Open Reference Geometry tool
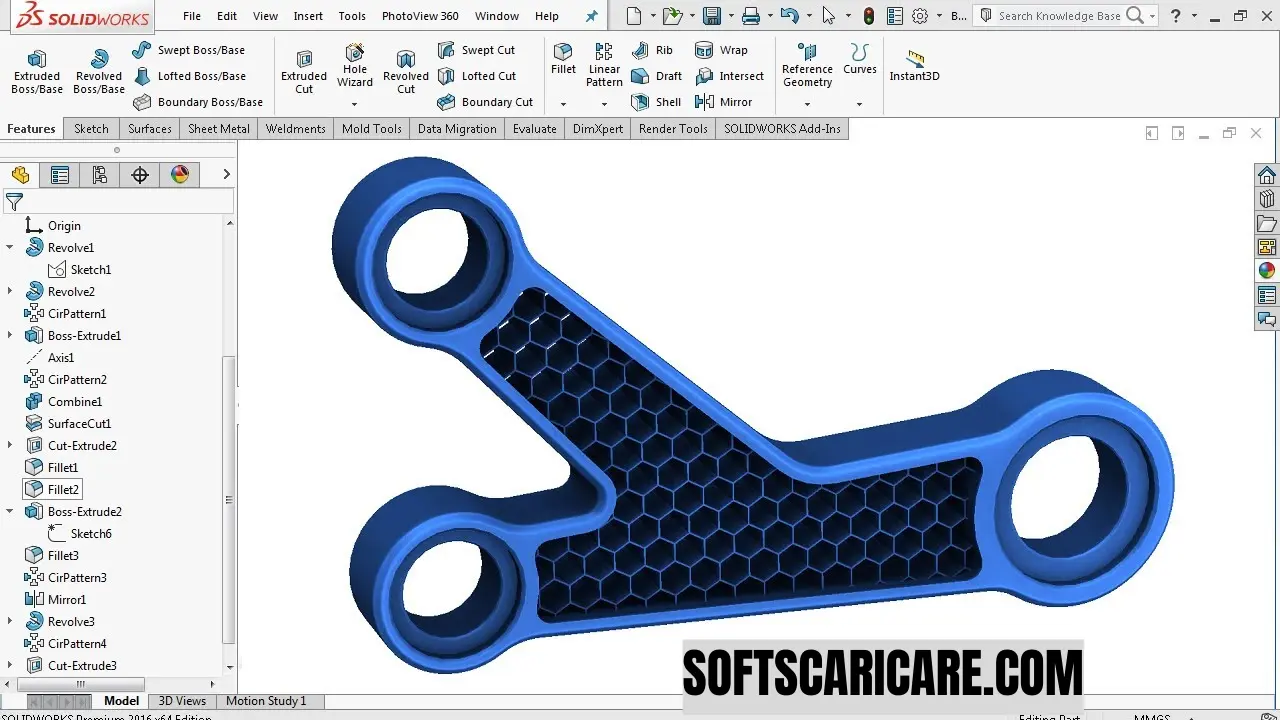The image size is (1280, 720). point(807,65)
